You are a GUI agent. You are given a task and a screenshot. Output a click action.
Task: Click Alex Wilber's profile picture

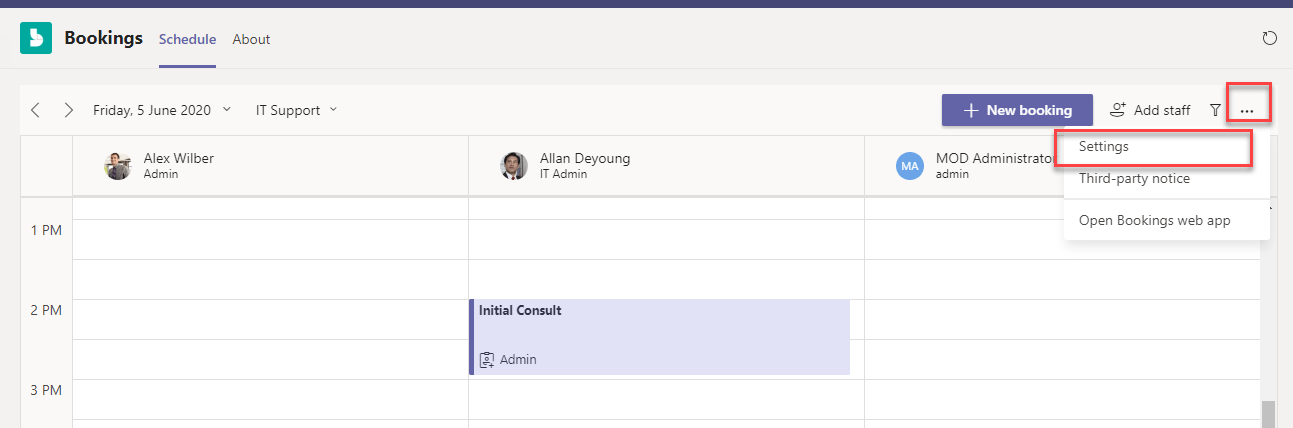click(118, 166)
